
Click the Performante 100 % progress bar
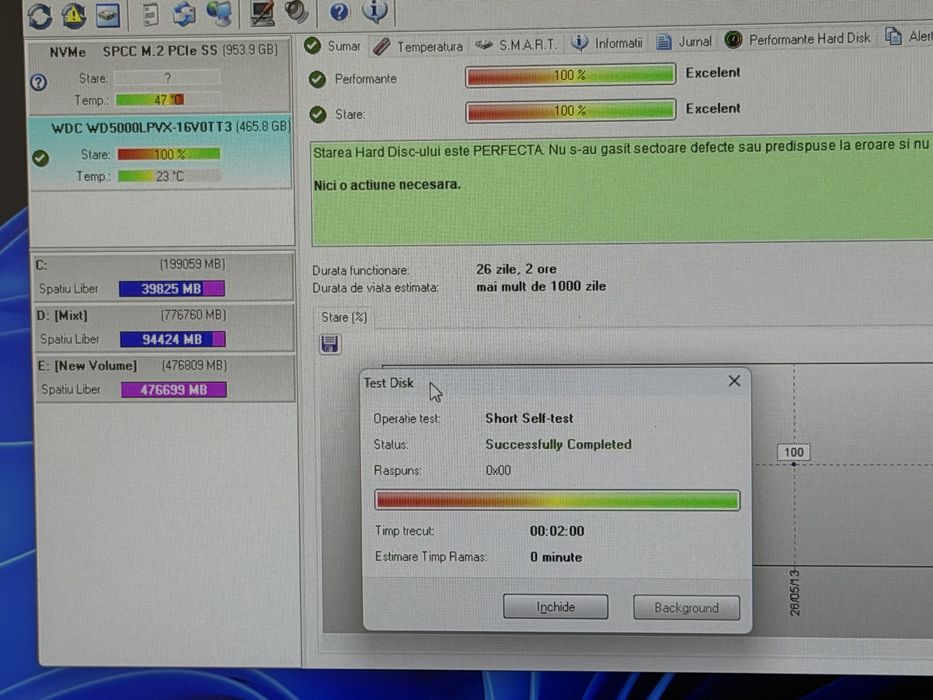click(x=571, y=75)
